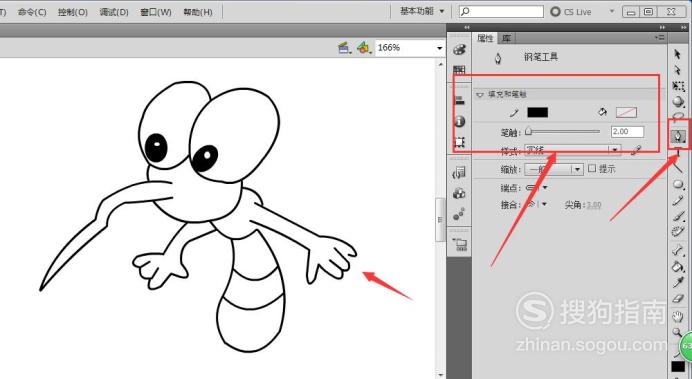Select the Zoom magnifier tool
Screen dimensions: 692x379
[677, 332]
